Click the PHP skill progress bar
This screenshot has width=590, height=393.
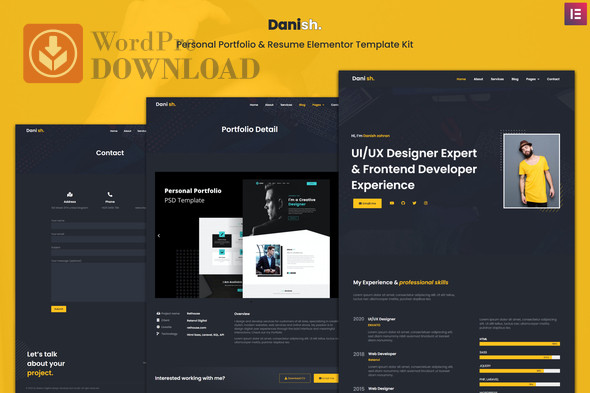point(520,384)
